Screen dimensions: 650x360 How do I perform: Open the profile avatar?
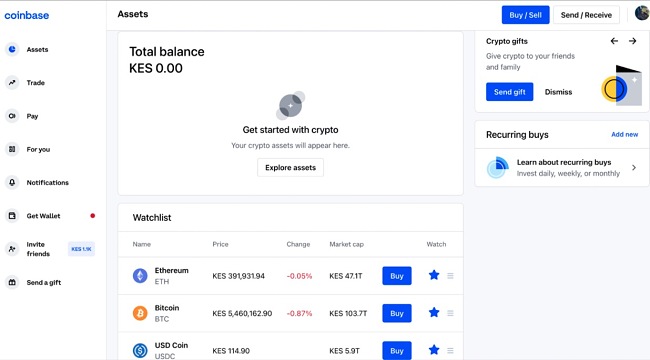click(642, 13)
